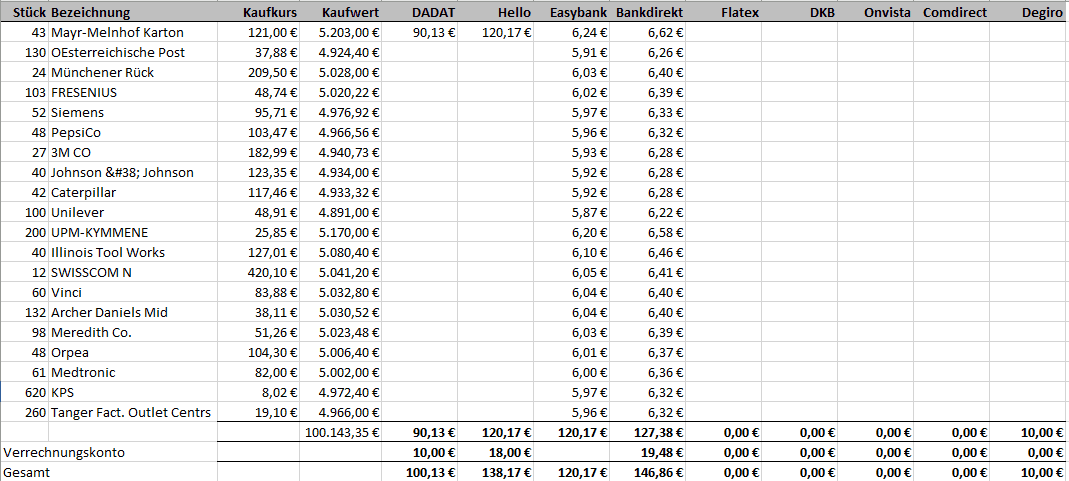Click the Orpea name cell
This screenshot has height=481, width=1069.
coord(133,352)
